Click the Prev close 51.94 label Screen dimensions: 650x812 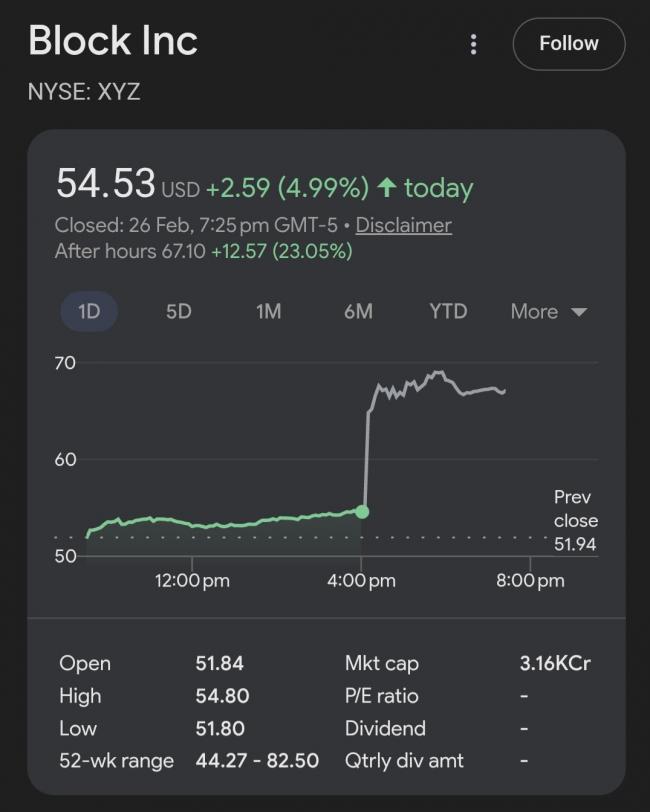point(575,520)
